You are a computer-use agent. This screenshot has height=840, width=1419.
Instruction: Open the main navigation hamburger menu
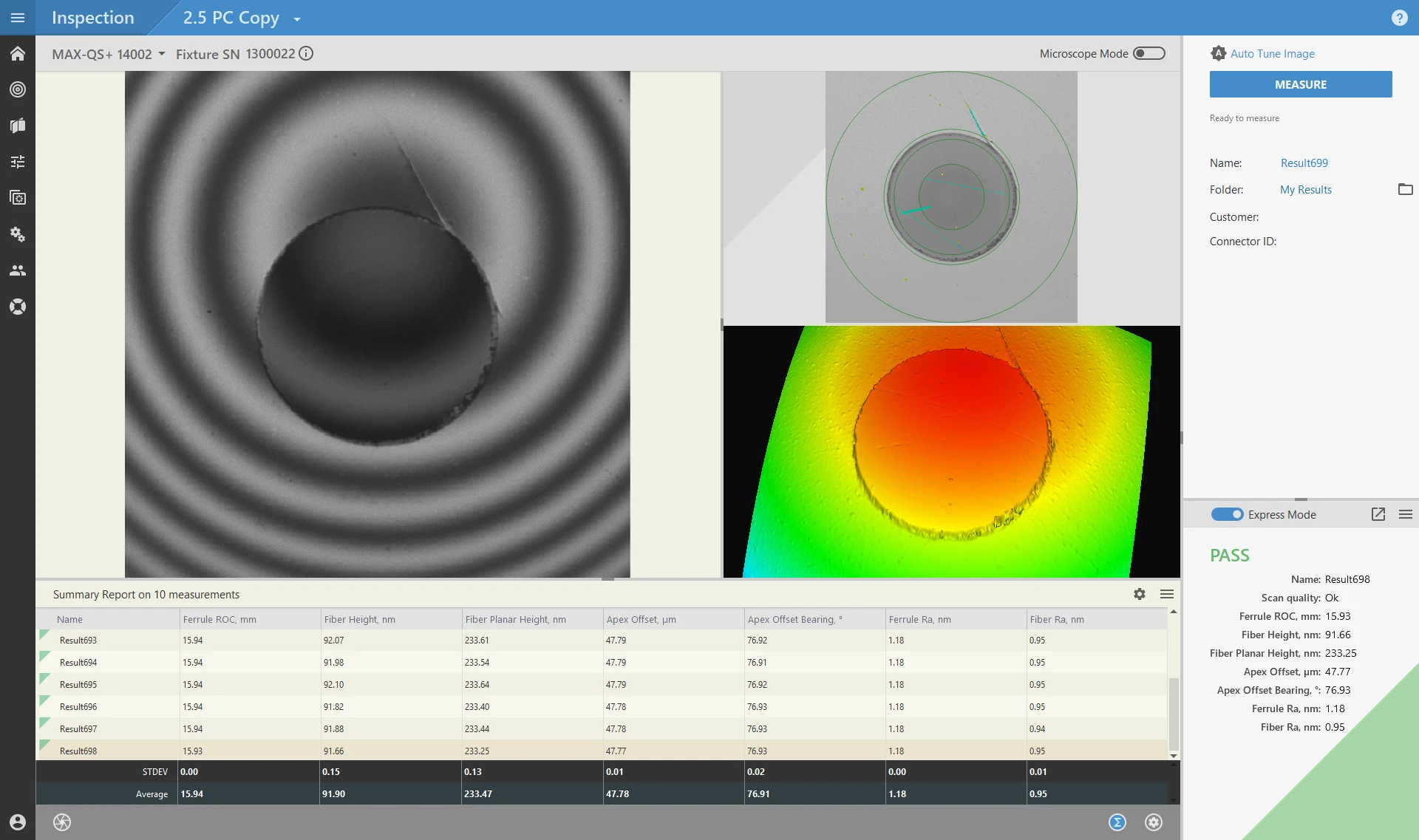(18, 18)
